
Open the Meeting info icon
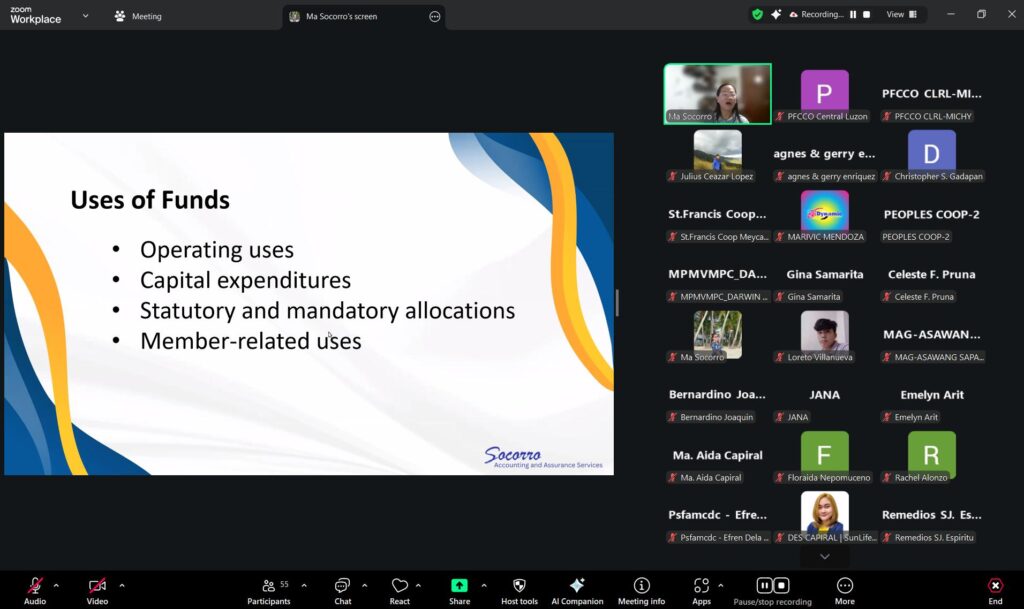[x=641, y=586]
